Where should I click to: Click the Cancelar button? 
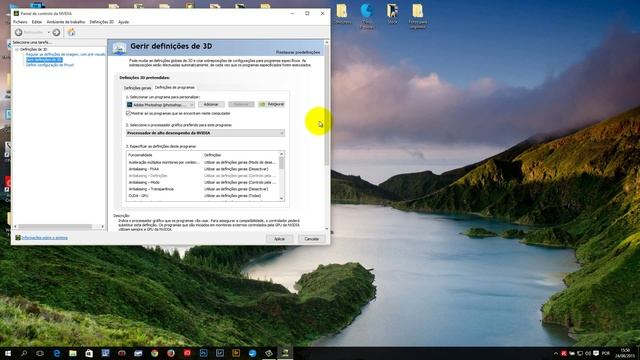point(311,239)
